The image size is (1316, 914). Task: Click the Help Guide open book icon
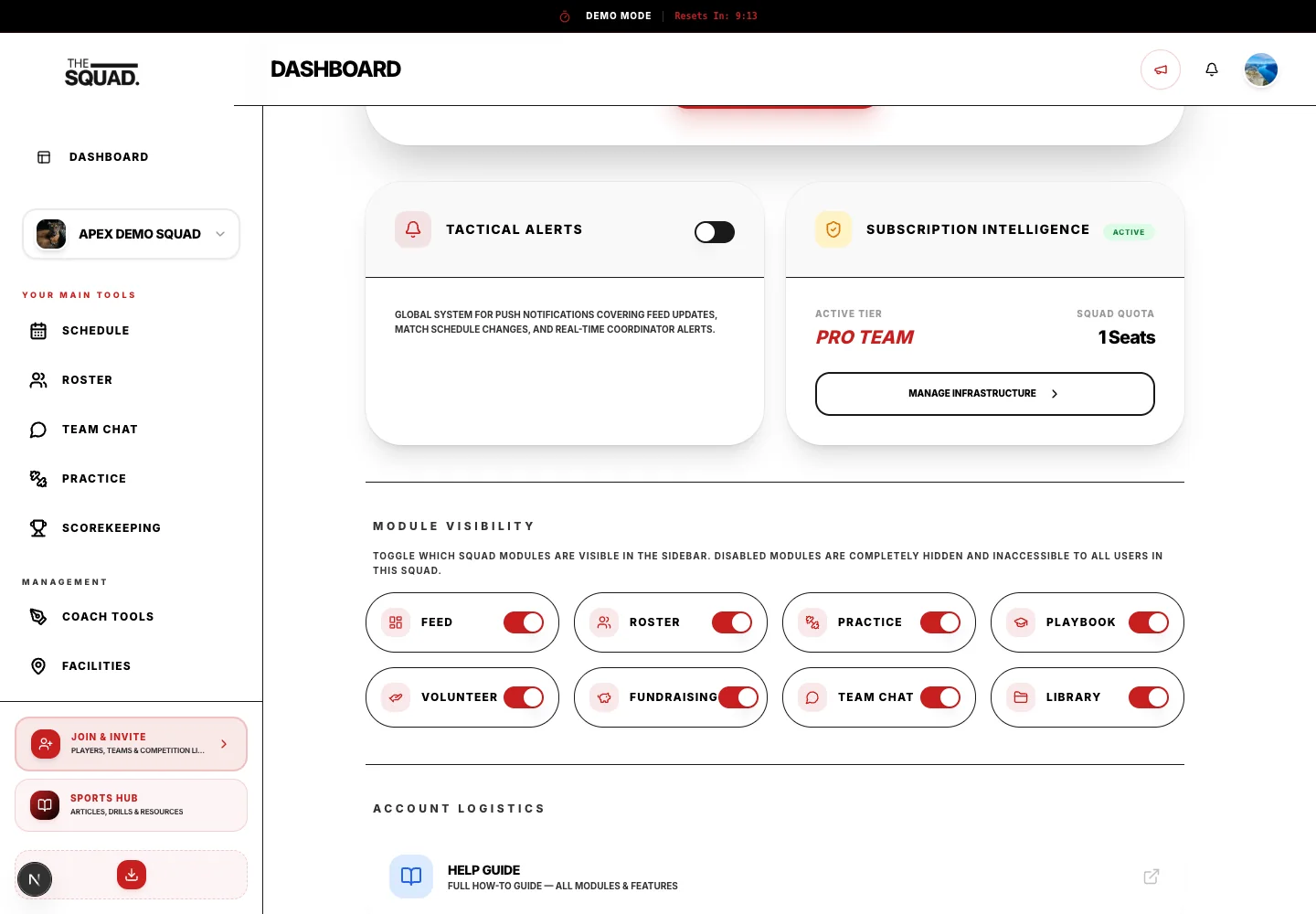[x=411, y=877]
